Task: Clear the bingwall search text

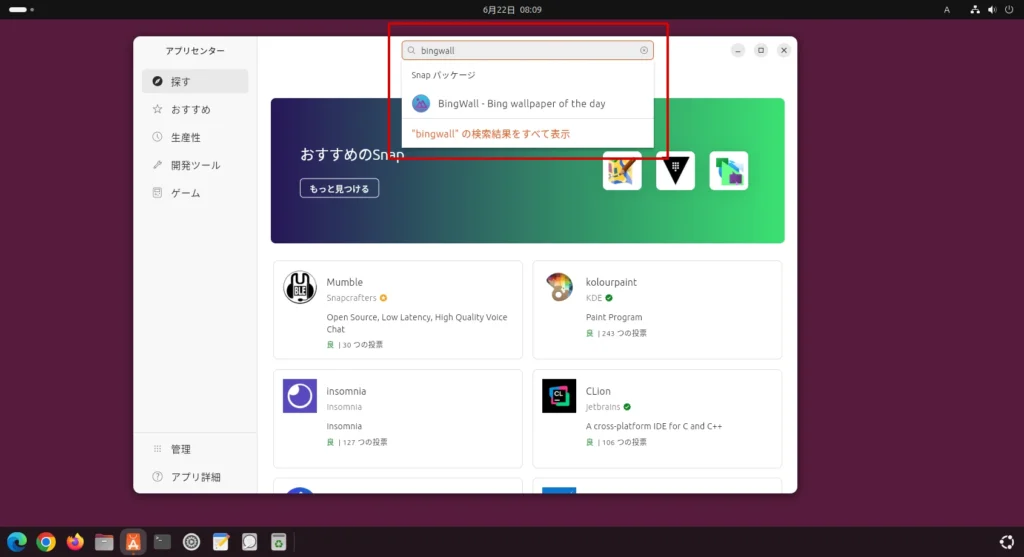Action: [644, 50]
